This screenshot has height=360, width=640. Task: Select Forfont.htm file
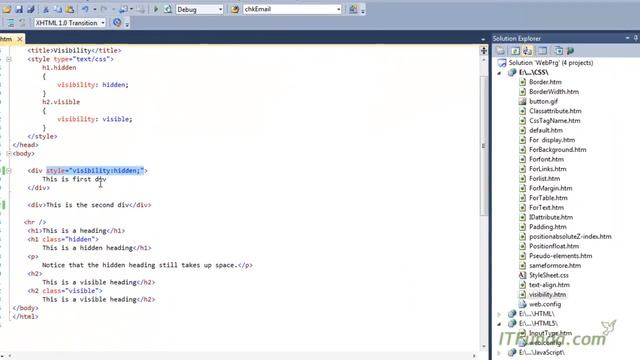[546, 159]
